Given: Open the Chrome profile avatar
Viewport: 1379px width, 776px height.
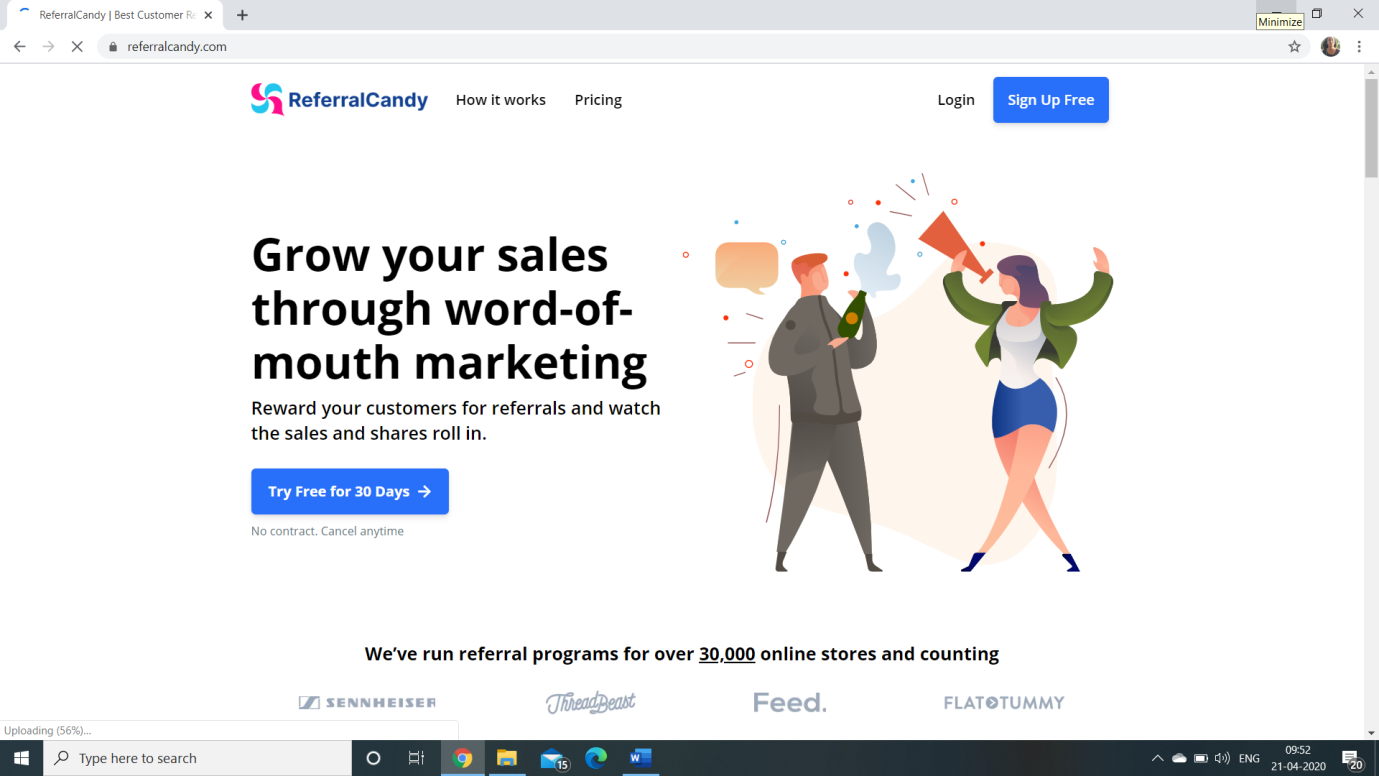Looking at the screenshot, I should coord(1330,46).
